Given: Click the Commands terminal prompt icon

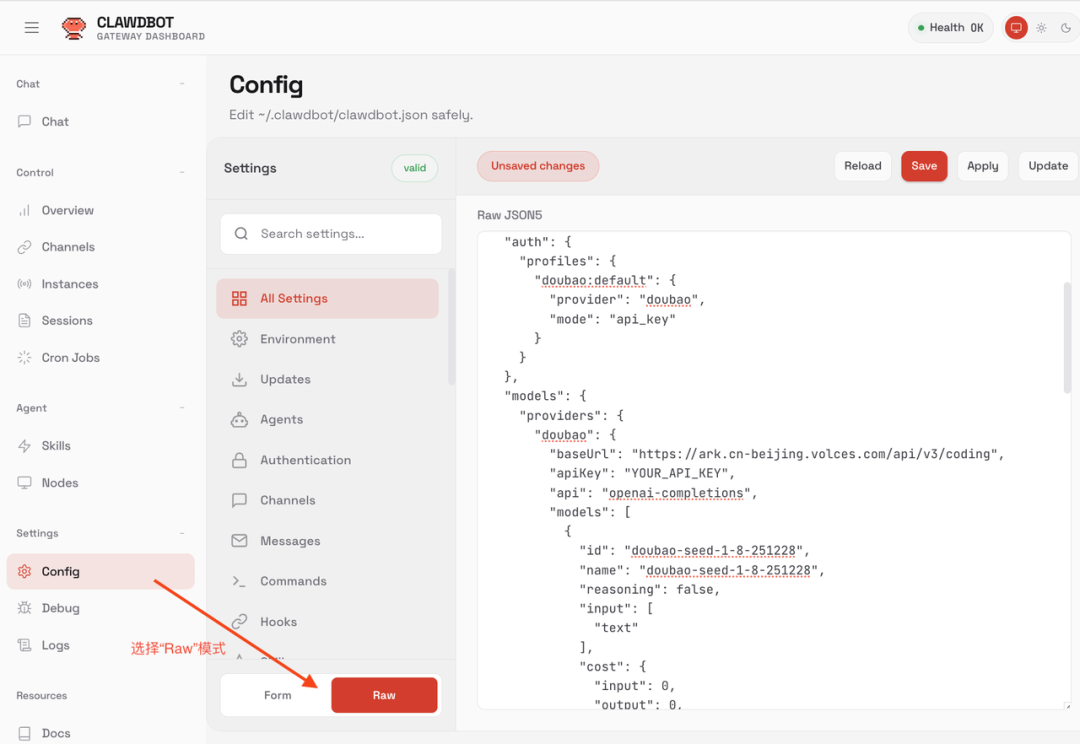Looking at the screenshot, I should (239, 581).
